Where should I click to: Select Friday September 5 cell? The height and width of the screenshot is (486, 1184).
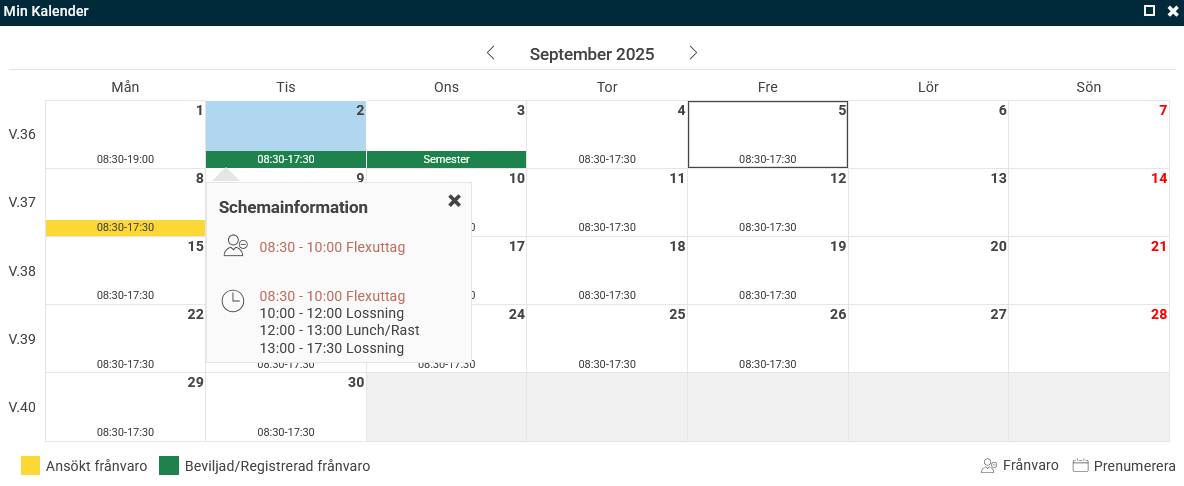point(767,133)
